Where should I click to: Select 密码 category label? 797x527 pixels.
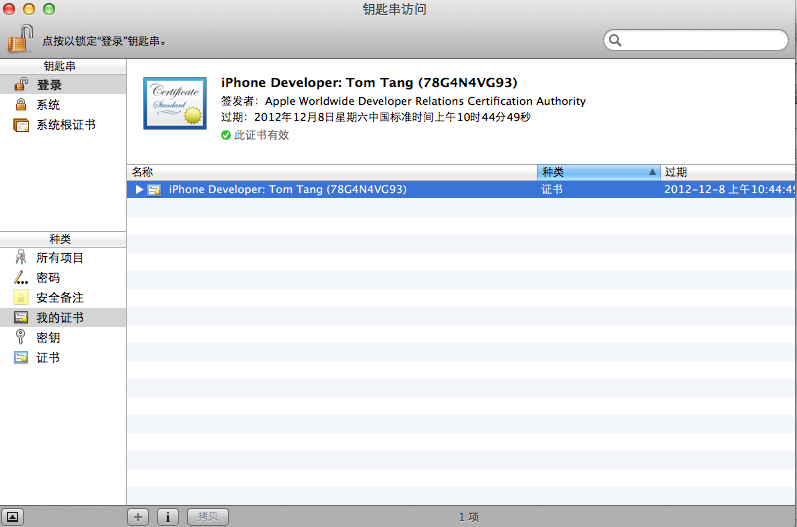(48, 278)
